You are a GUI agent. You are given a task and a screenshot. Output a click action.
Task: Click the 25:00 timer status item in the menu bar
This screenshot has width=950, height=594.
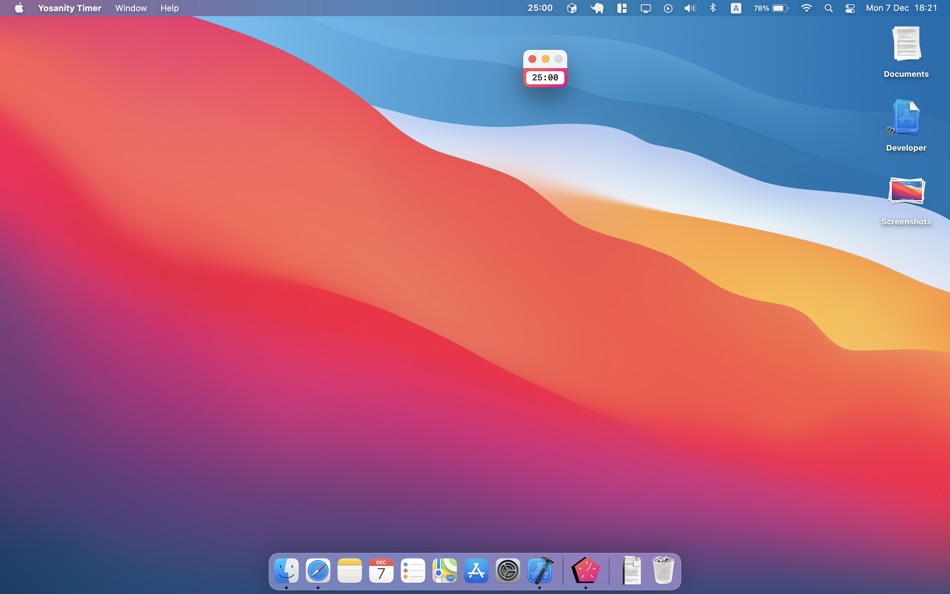(x=540, y=8)
